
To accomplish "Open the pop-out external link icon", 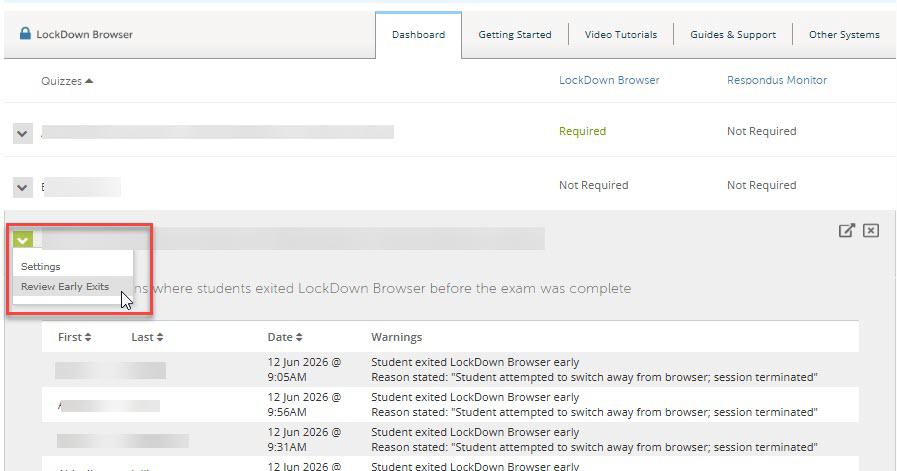I will (847, 230).
